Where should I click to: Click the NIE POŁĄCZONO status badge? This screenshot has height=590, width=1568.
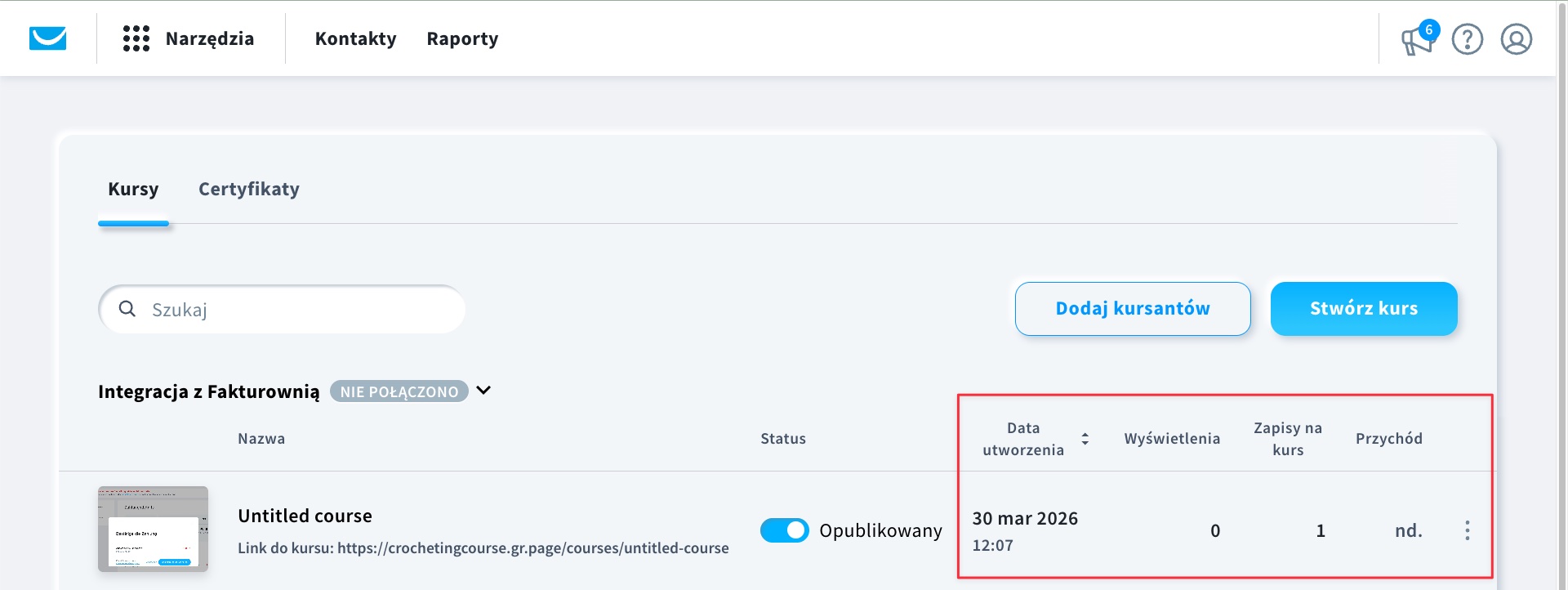point(399,391)
